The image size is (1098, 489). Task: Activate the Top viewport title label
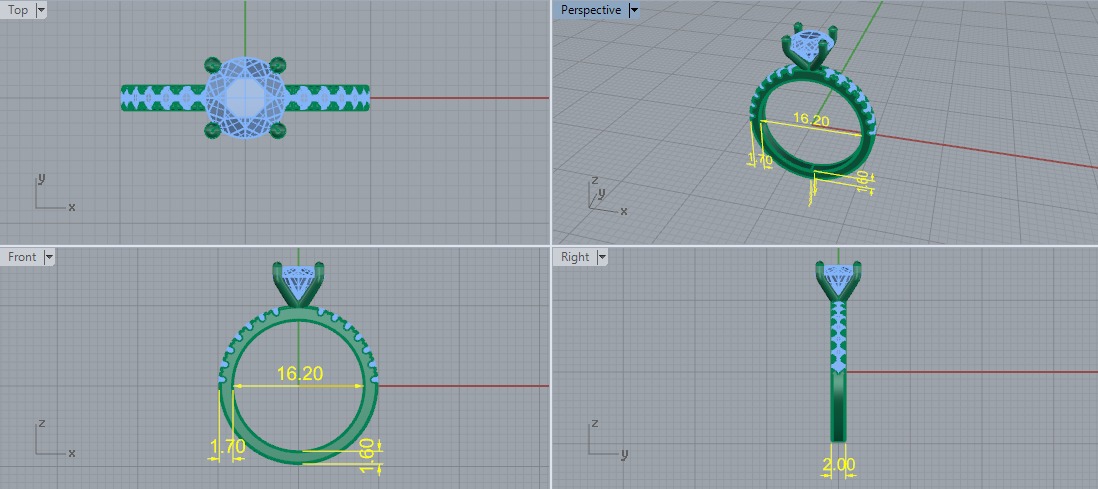click(x=18, y=10)
